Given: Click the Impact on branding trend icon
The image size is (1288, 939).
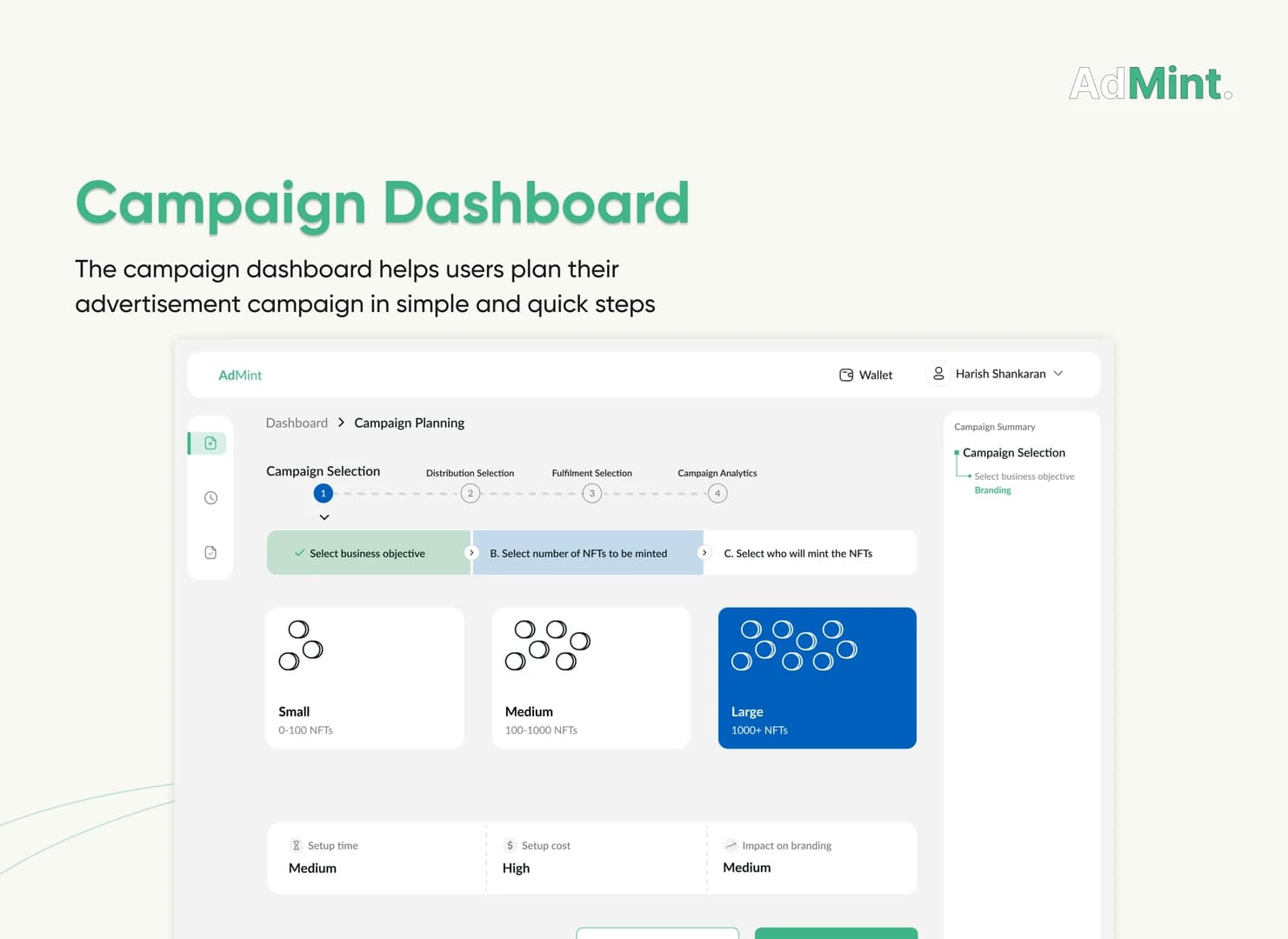Looking at the screenshot, I should point(731,845).
